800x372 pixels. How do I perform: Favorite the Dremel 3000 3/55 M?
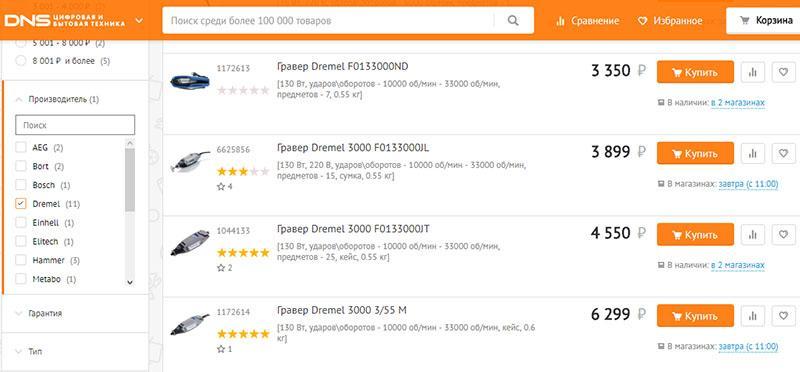pos(784,316)
